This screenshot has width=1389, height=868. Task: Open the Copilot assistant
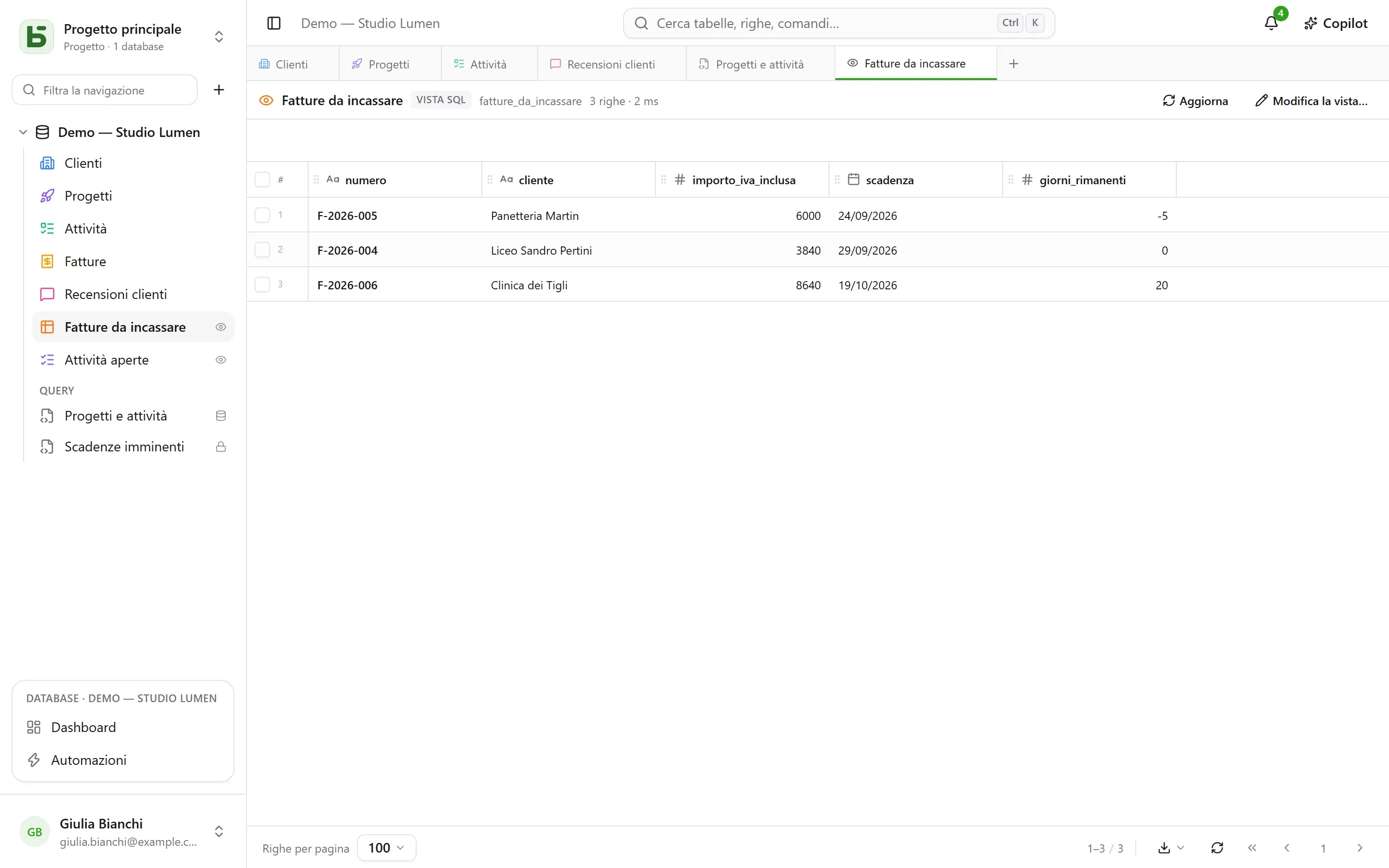click(x=1335, y=24)
